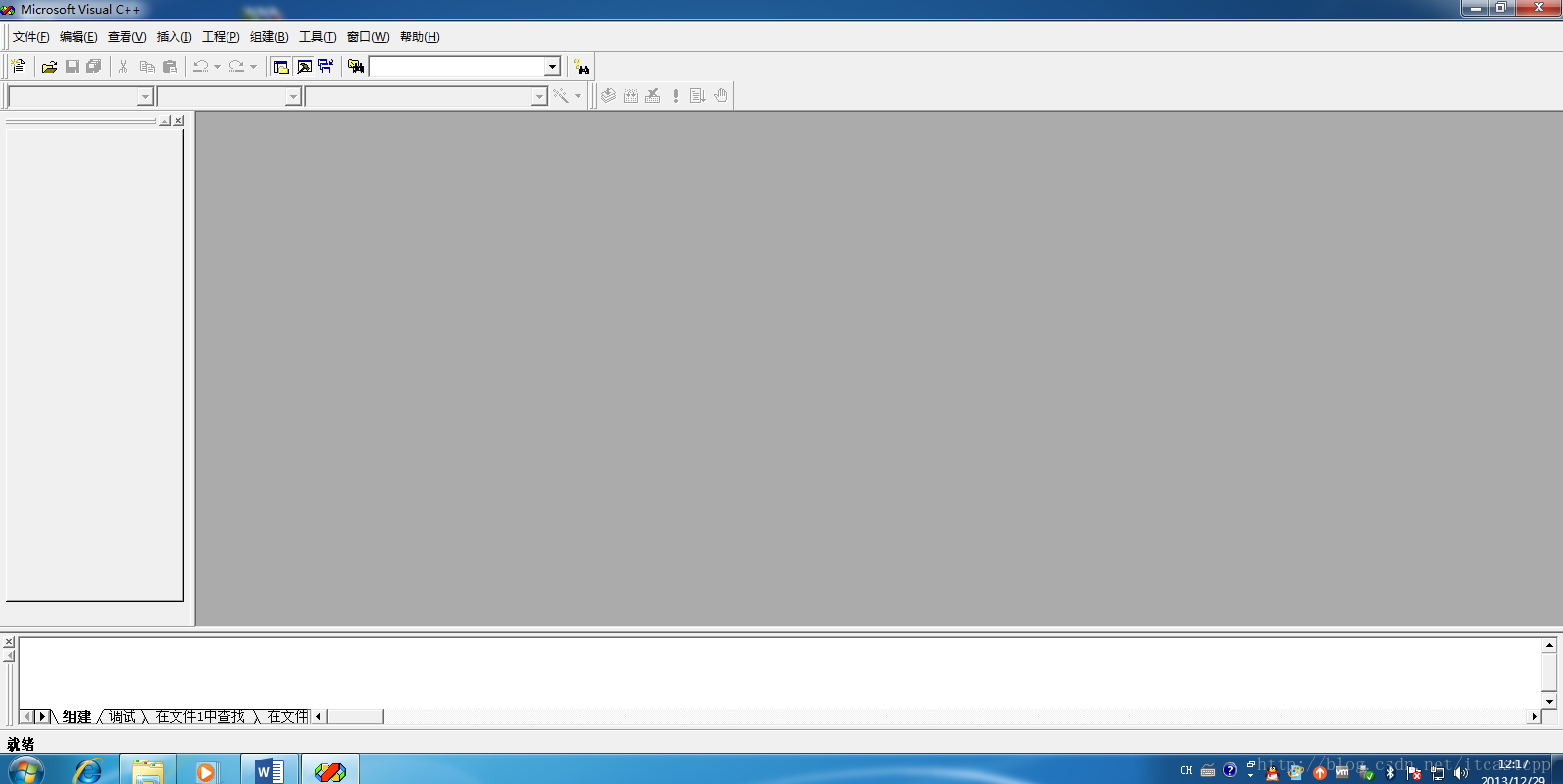Image resolution: width=1563 pixels, height=784 pixels.
Task: Click the Open file folder icon
Action: [49, 67]
